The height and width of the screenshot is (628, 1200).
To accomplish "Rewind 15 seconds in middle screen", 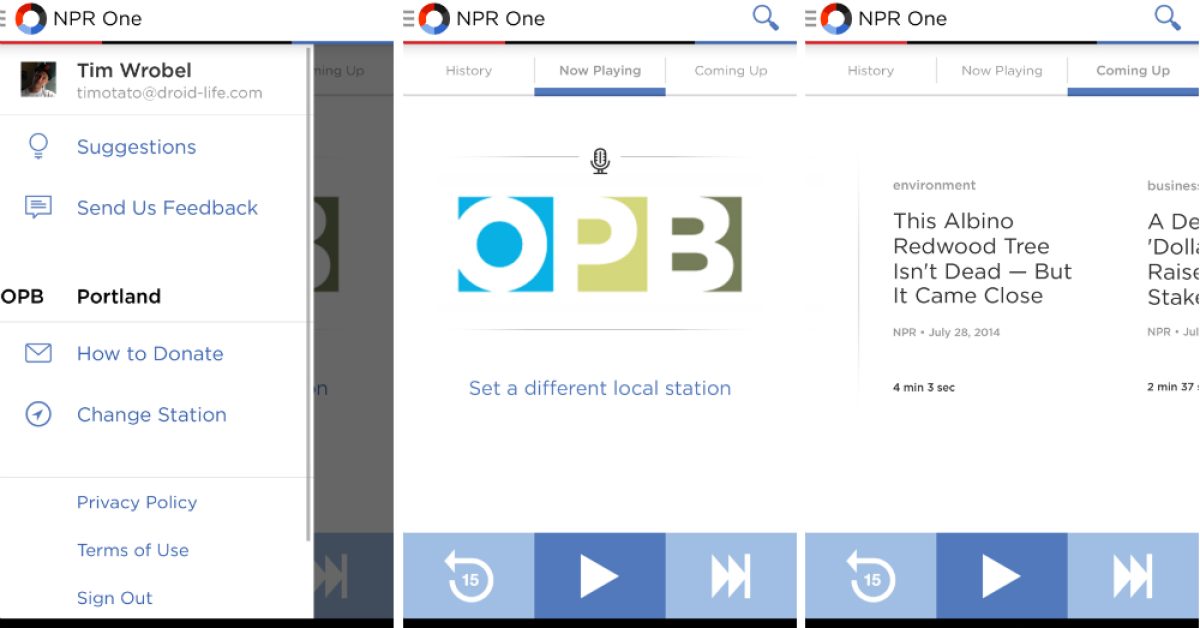I will [468, 576].
